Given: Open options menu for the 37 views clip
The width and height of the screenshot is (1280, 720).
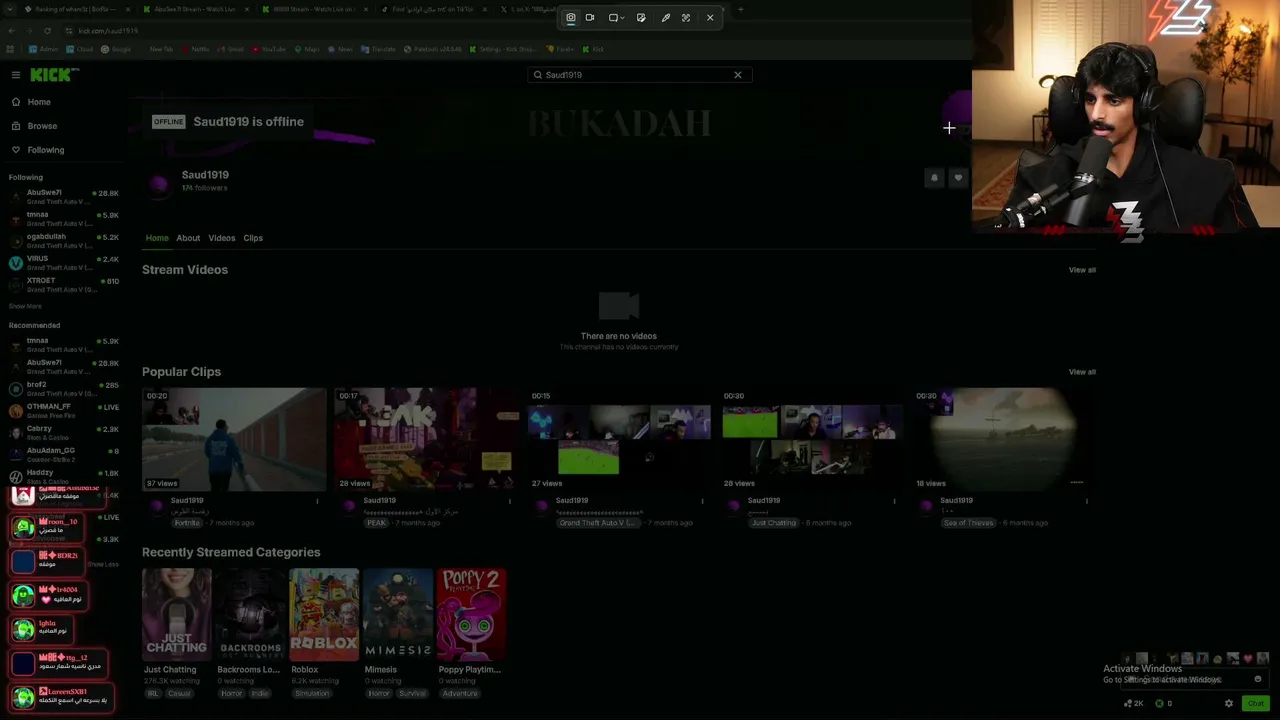Looking at the screenshot, I should click(x=317, y=501).
